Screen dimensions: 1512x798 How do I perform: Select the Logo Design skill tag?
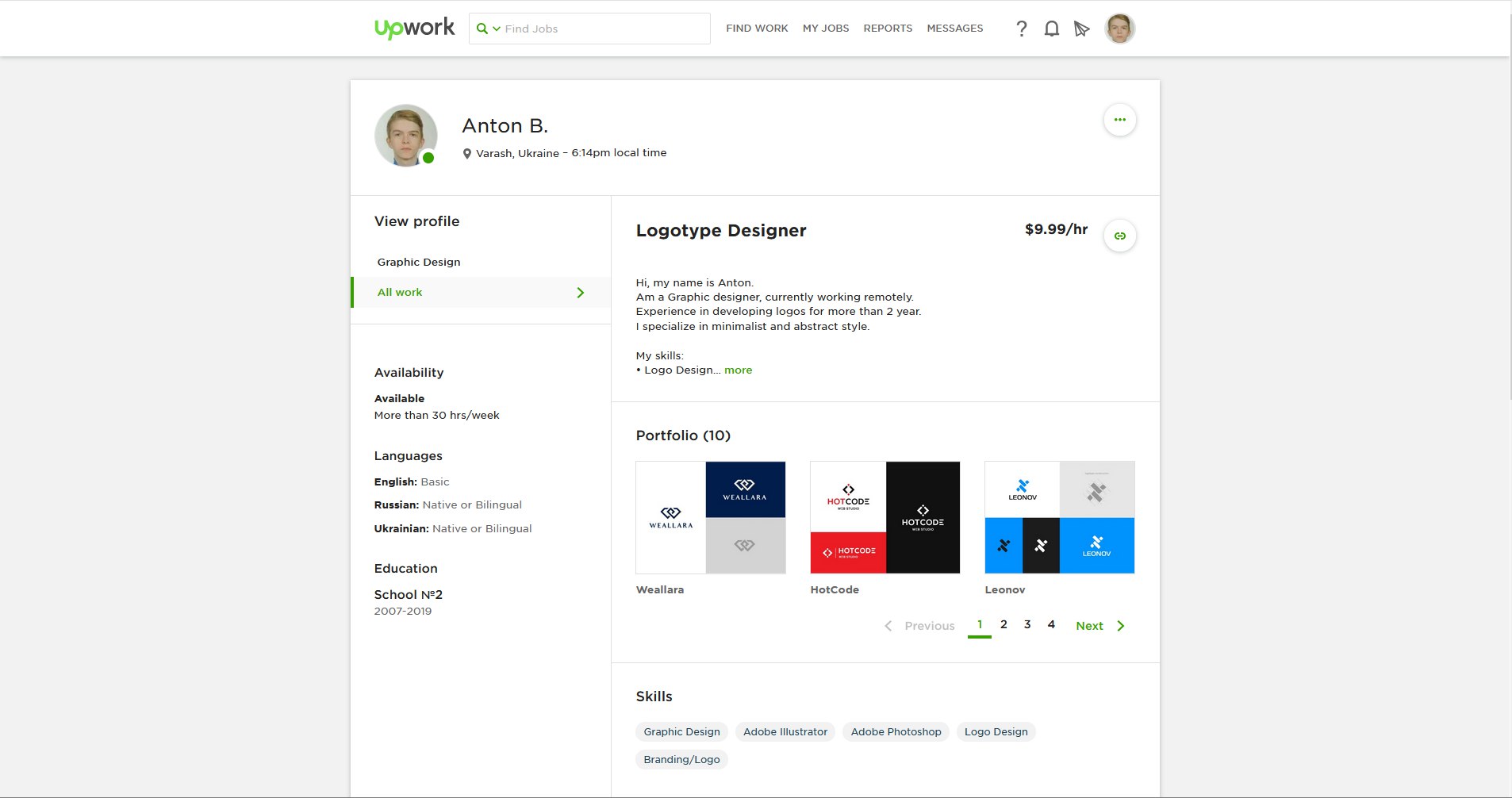[996, 731]
